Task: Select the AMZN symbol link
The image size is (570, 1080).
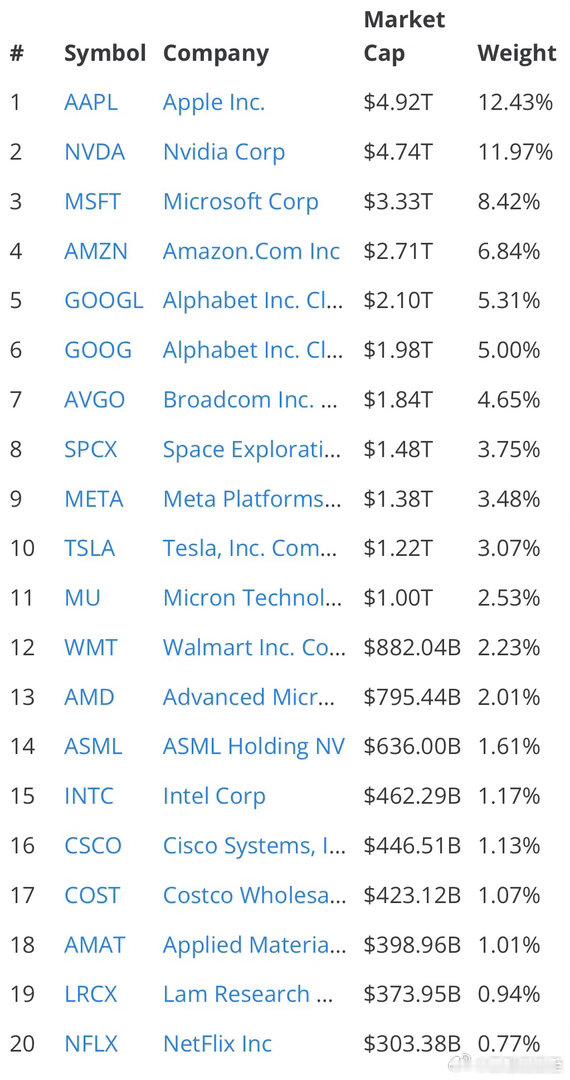Action: 96,251
